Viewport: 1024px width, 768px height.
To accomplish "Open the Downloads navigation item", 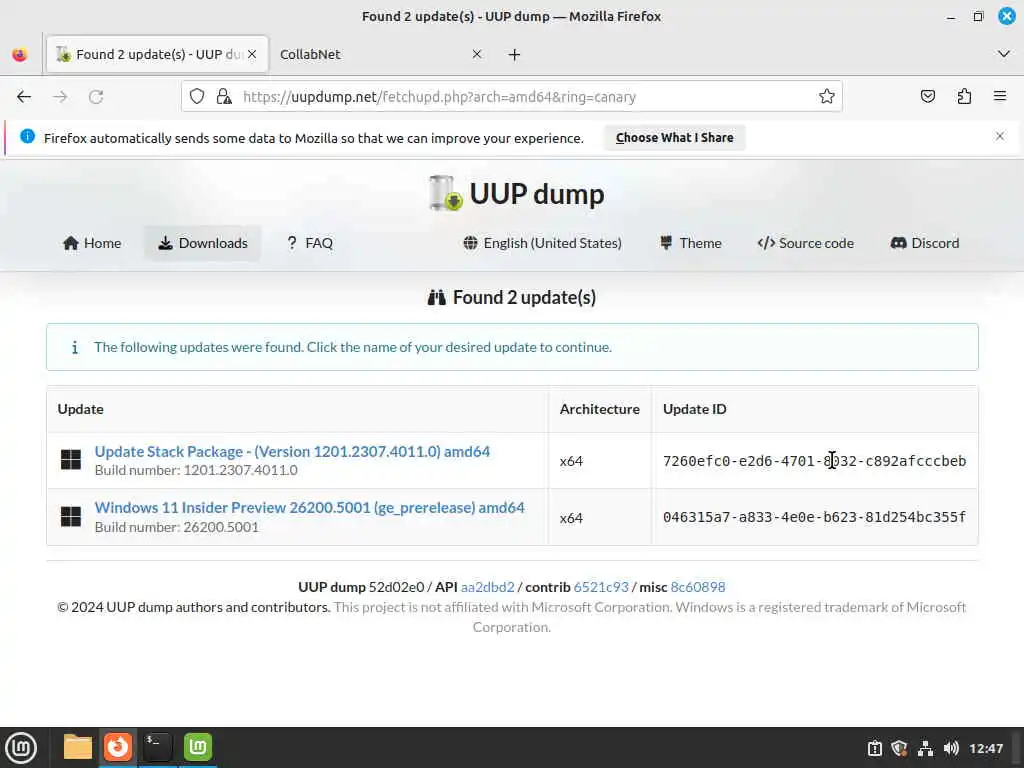I will pos(203,243).
